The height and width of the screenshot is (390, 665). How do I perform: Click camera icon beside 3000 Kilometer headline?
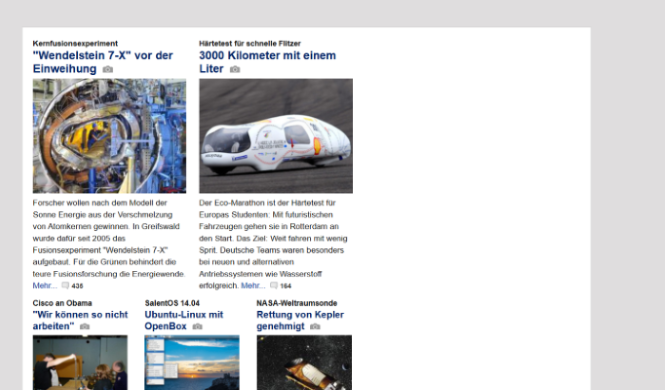[235, 69]
